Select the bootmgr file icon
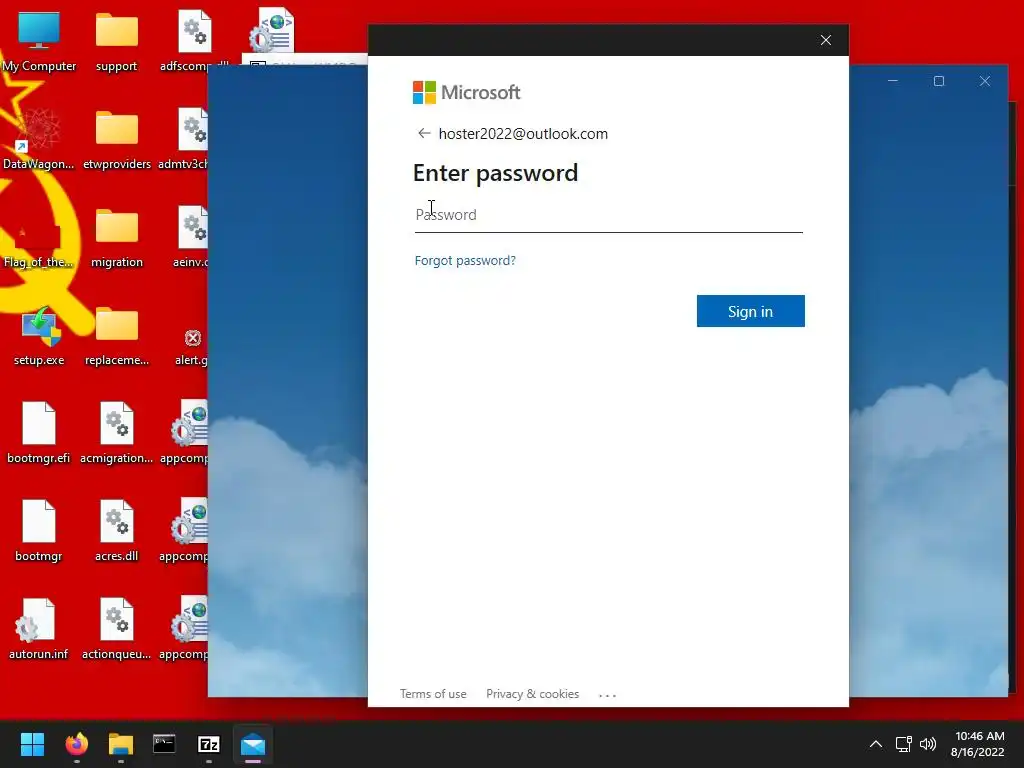This screenshot has width=1024, height=768. pos(39,532)
